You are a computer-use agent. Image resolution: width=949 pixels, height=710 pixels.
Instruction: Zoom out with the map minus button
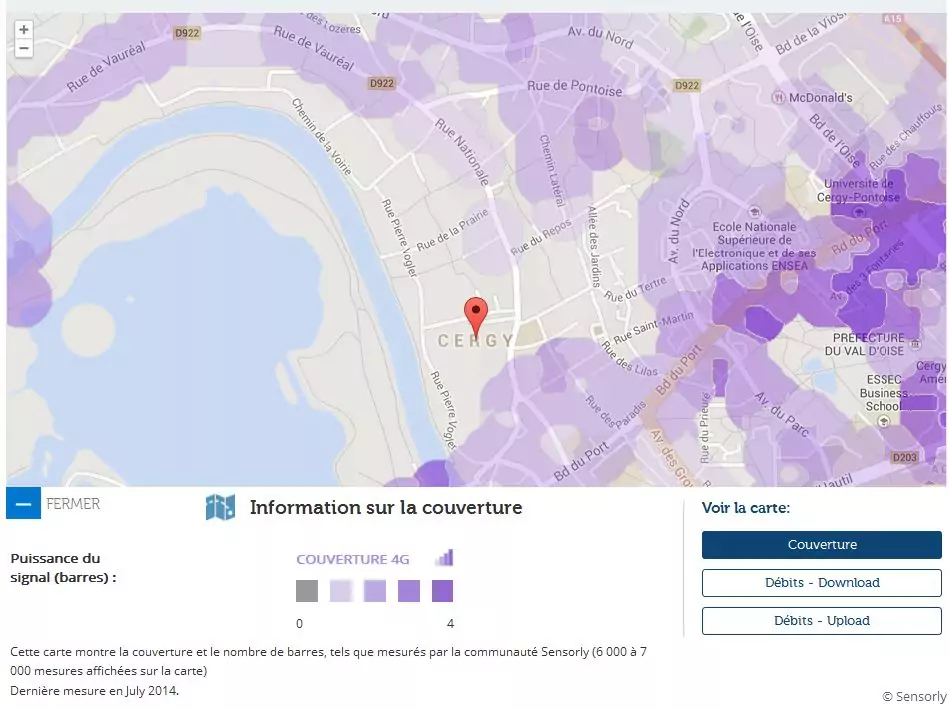(x=24, y=48)
